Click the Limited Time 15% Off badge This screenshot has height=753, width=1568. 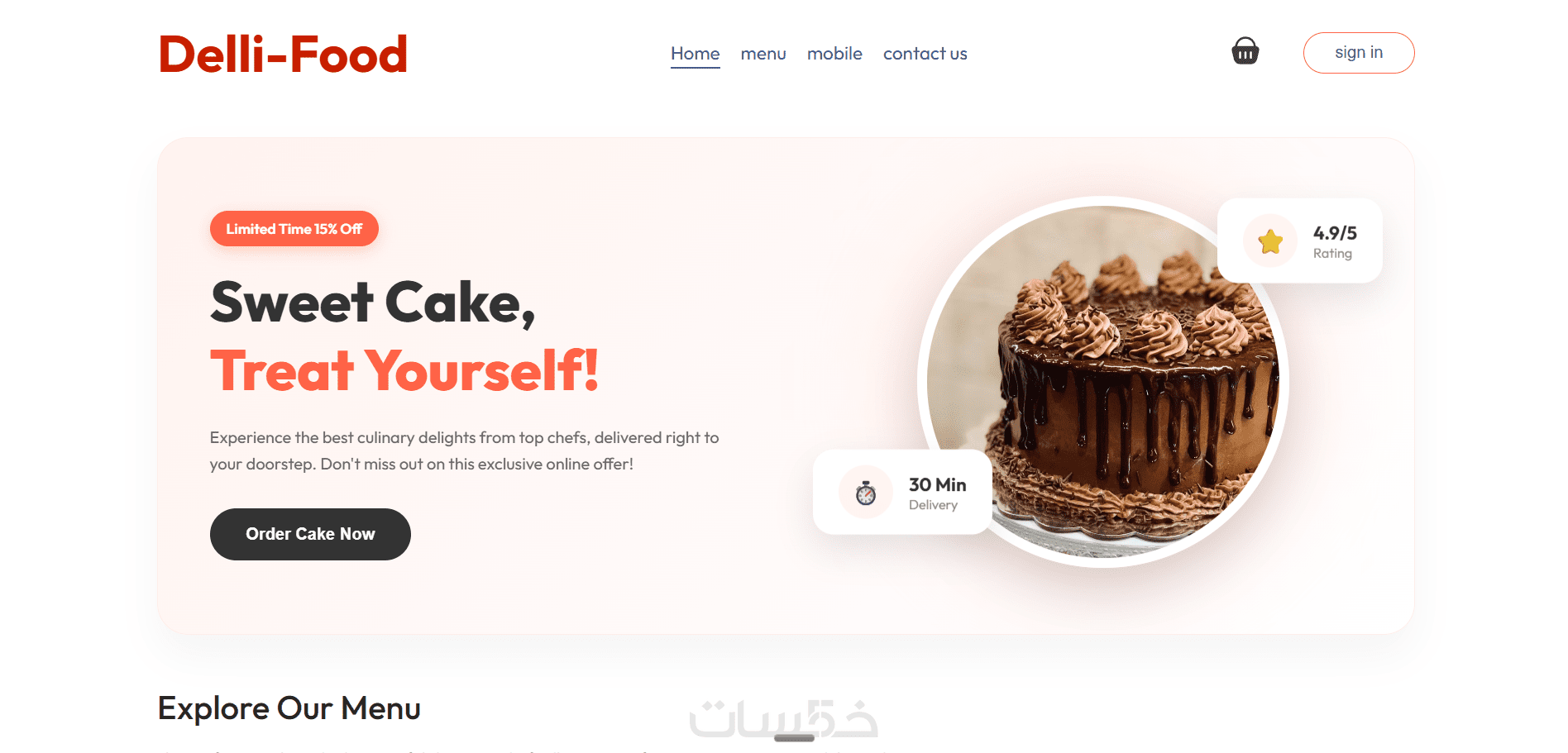(x=294, y=229)
